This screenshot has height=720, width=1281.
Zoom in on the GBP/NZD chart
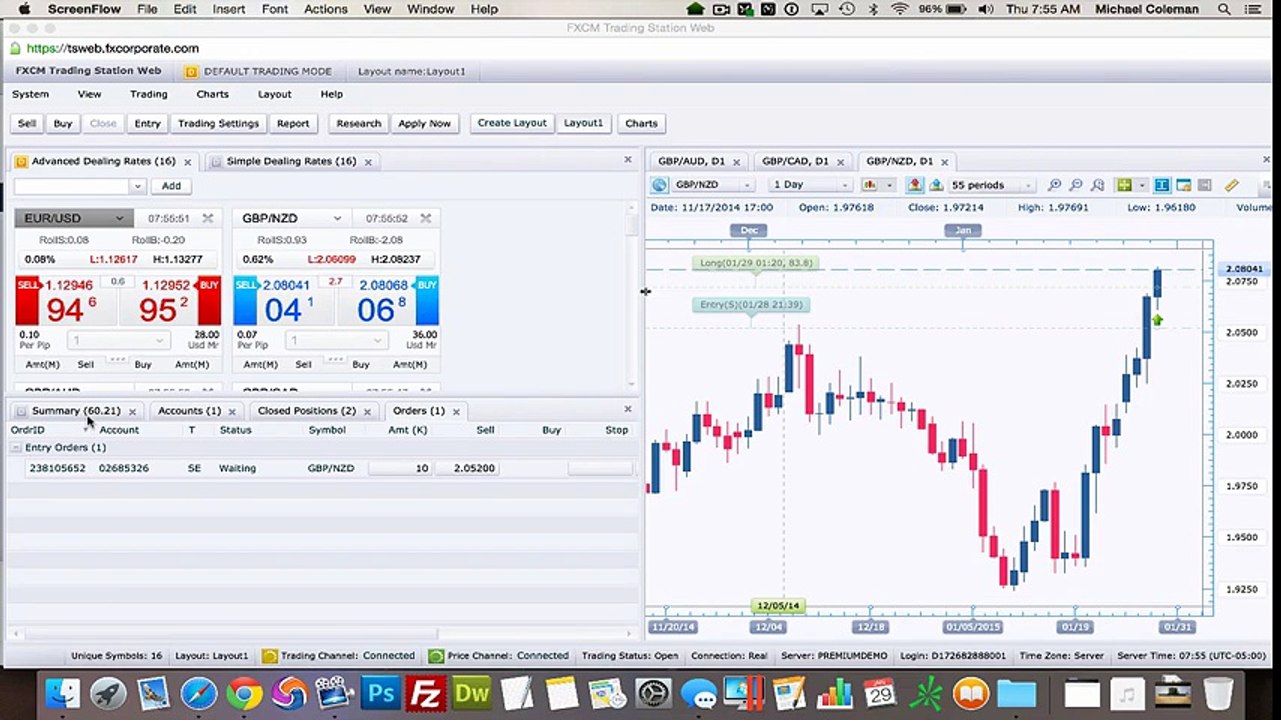tap(1054, 185)
